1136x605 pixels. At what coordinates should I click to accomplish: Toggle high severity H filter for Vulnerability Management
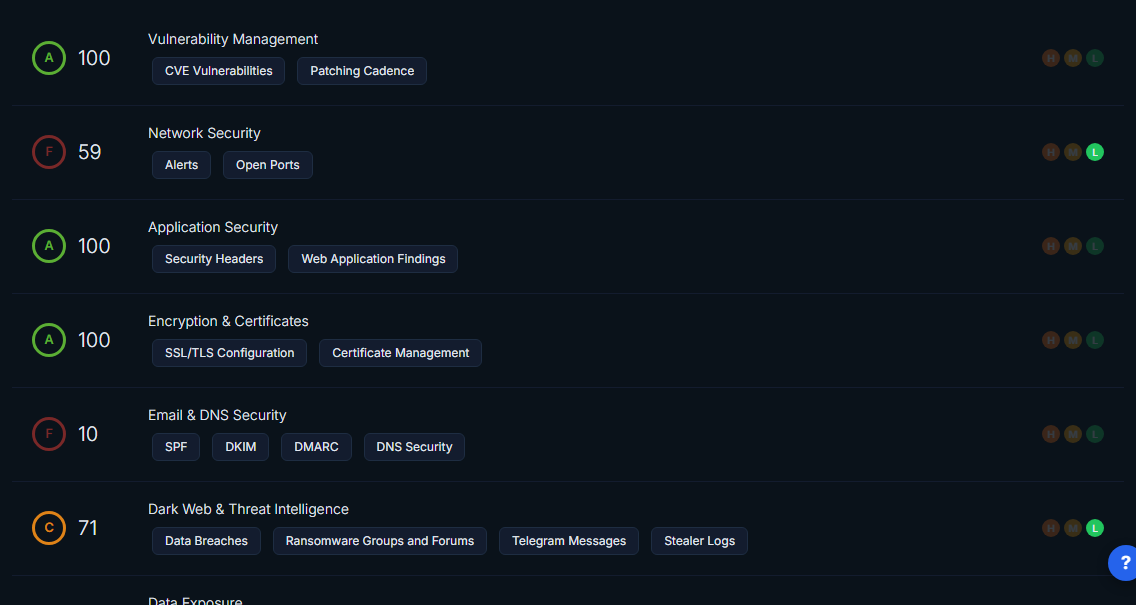point(1051,58)
